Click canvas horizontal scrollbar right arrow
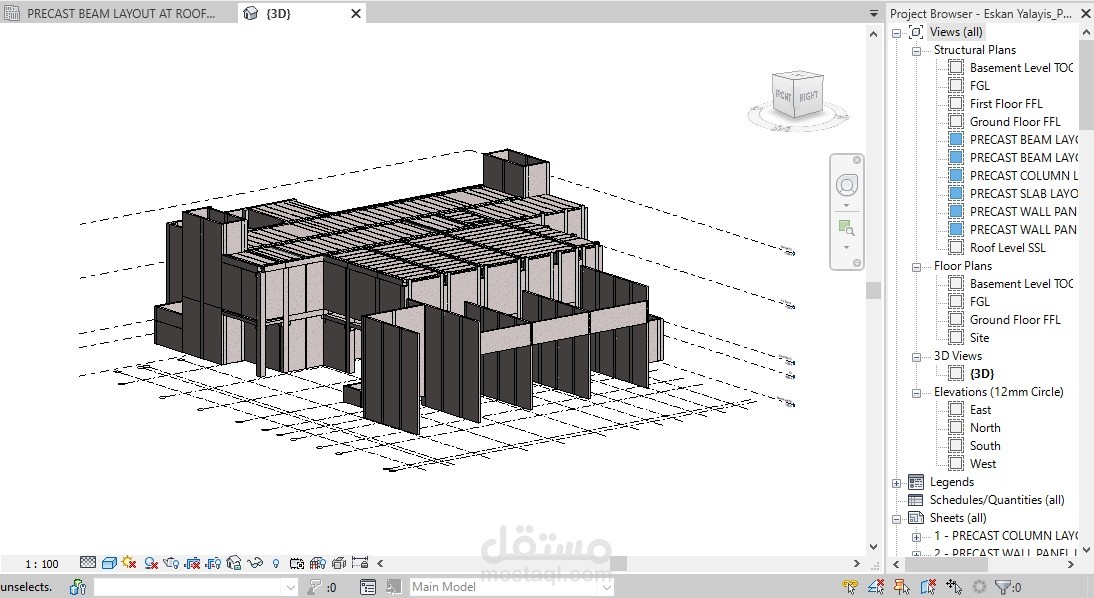The width and height of the screenshot is (1094, 598). [857, 563]
